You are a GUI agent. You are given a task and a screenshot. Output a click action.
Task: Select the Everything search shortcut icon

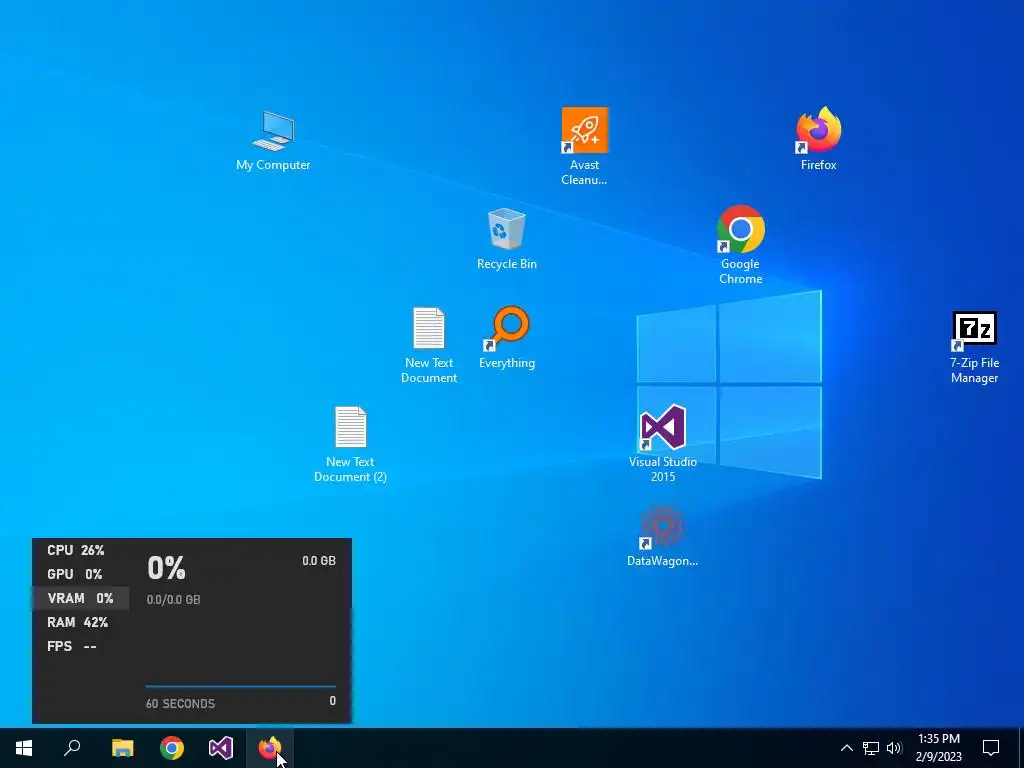point(507,338)
